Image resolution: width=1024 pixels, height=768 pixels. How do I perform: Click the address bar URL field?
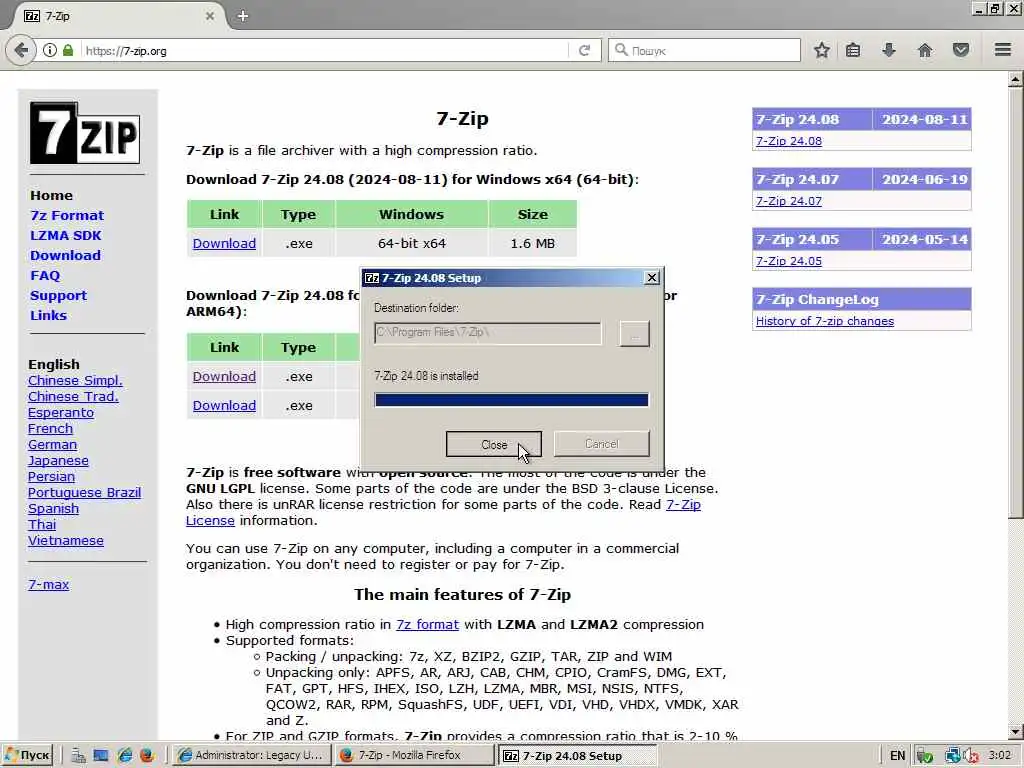coord(323,50)
